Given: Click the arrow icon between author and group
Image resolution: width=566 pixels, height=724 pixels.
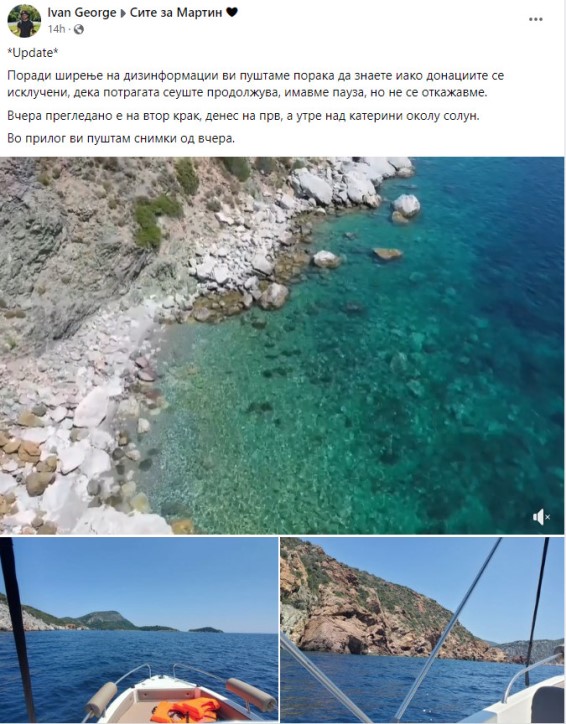Looking at the screenshot, I should [x=123, y=13].
